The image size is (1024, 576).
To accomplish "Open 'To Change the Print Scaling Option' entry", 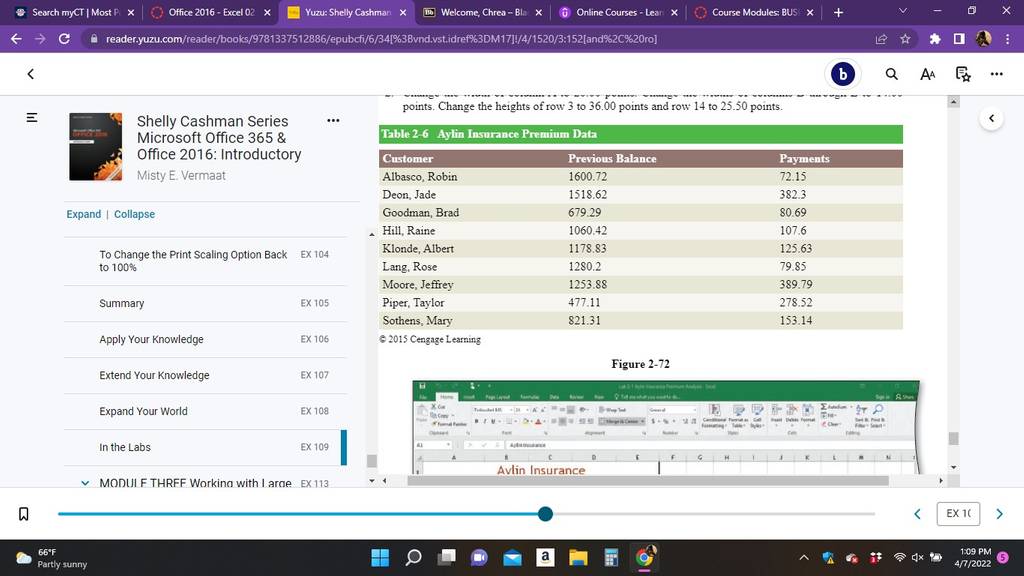I will pyautogui.click(x=205, y=261).
